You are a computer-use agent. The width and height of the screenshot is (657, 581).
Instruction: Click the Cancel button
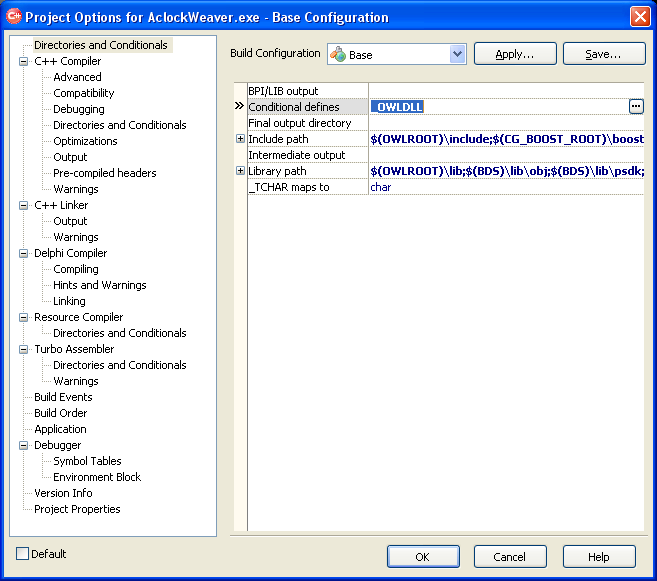[510, 557]
